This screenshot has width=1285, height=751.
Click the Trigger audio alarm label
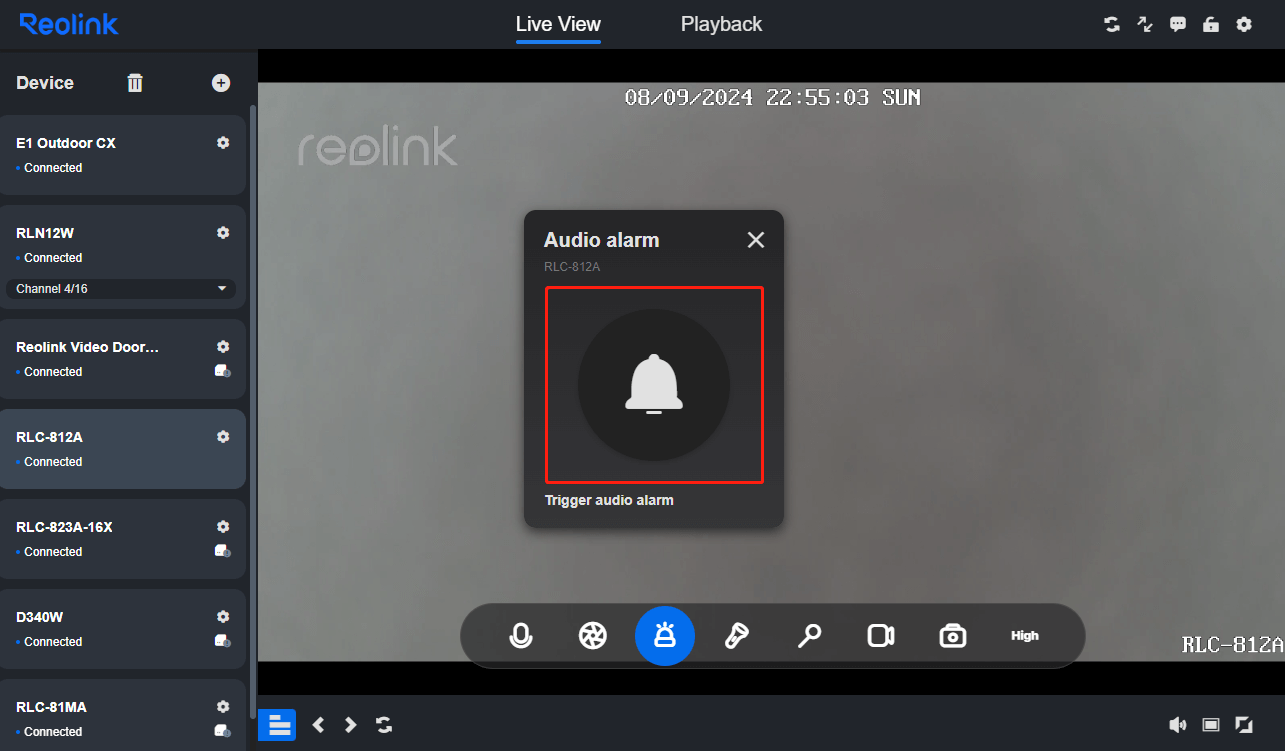point(609,500)
